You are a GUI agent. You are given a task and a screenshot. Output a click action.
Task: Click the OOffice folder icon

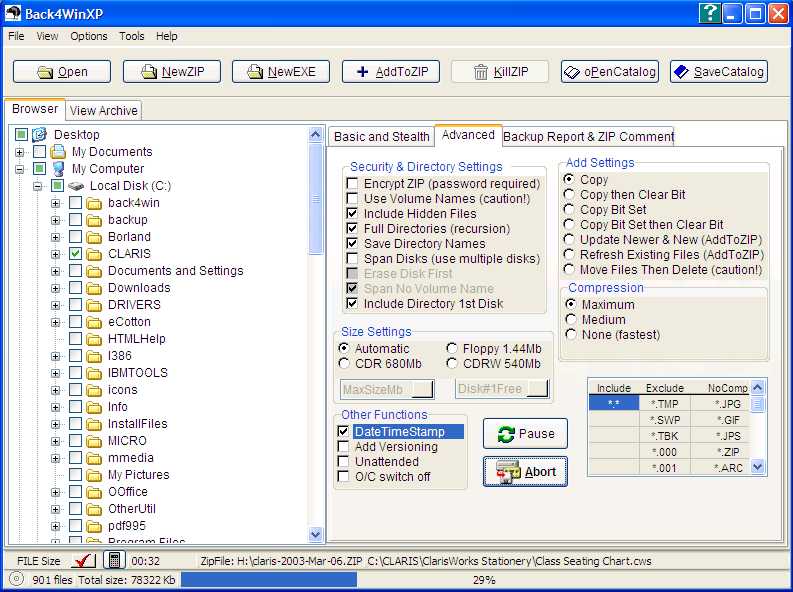pos(94,492)
